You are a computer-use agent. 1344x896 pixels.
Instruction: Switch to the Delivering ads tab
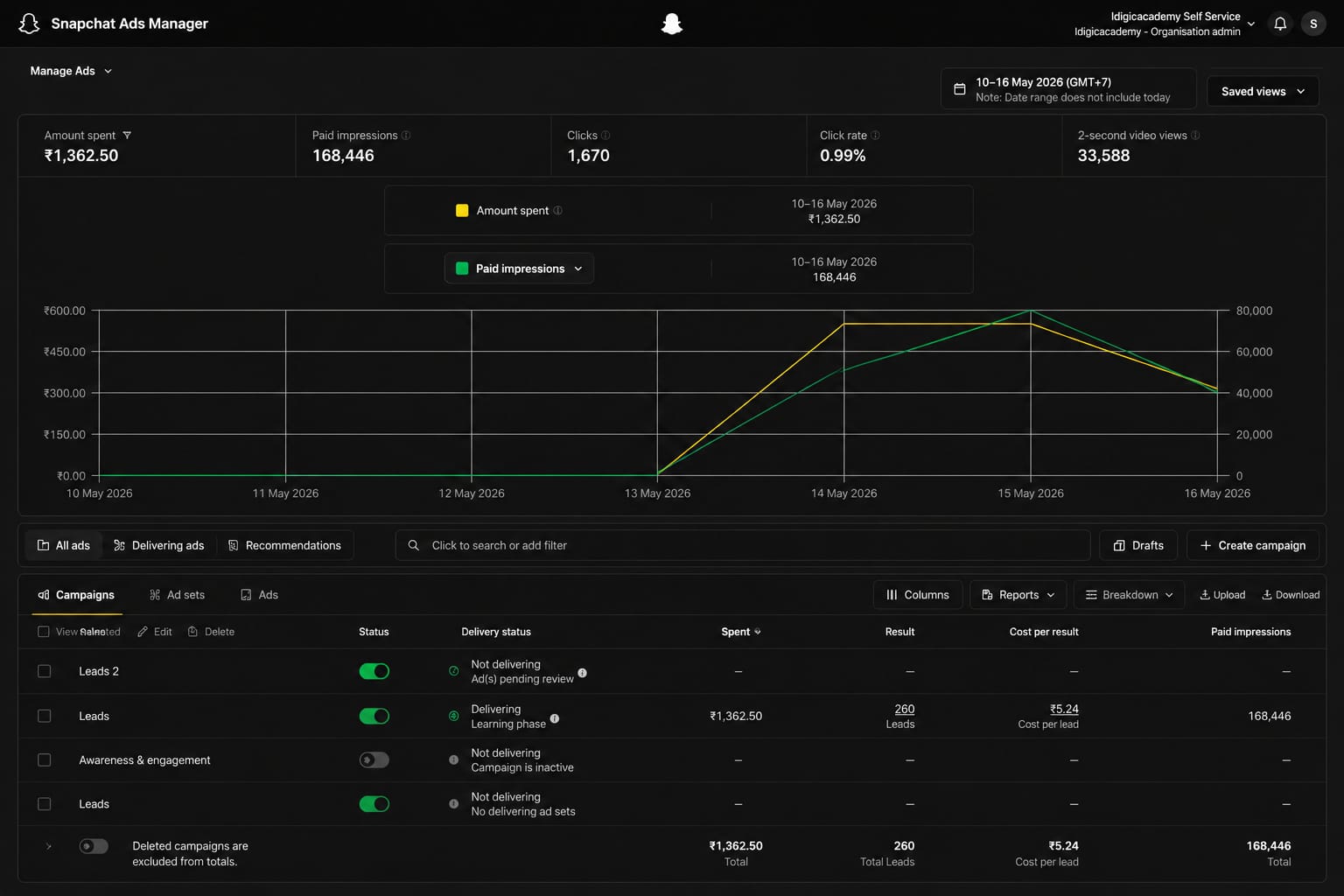point(159,545)
